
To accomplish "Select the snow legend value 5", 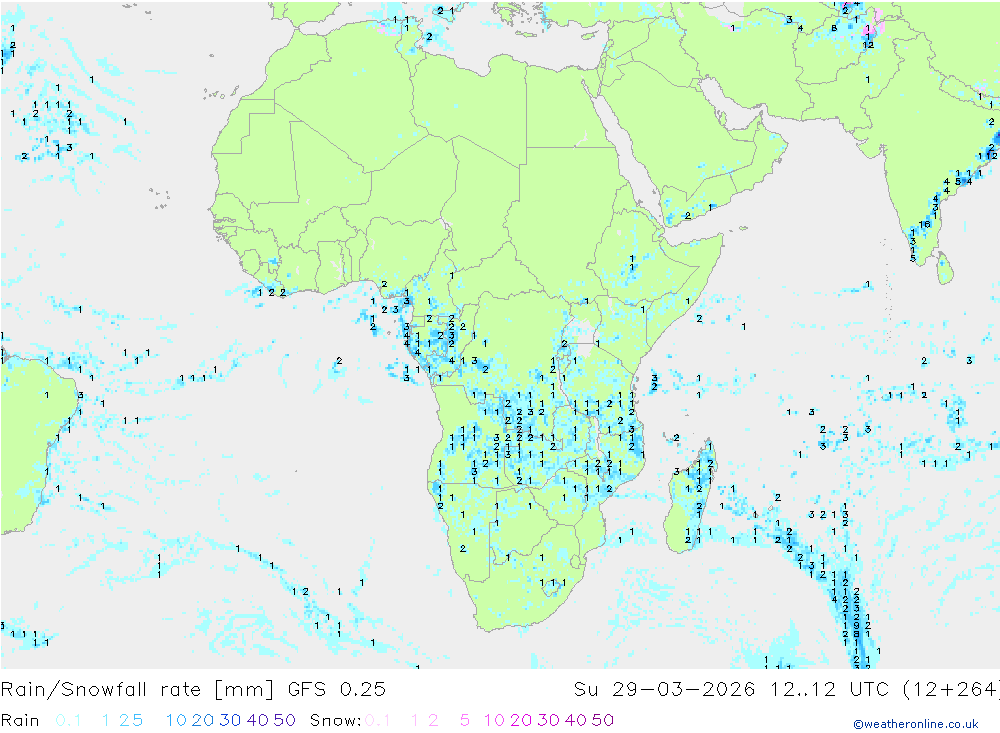I will (x=465, y=720).
